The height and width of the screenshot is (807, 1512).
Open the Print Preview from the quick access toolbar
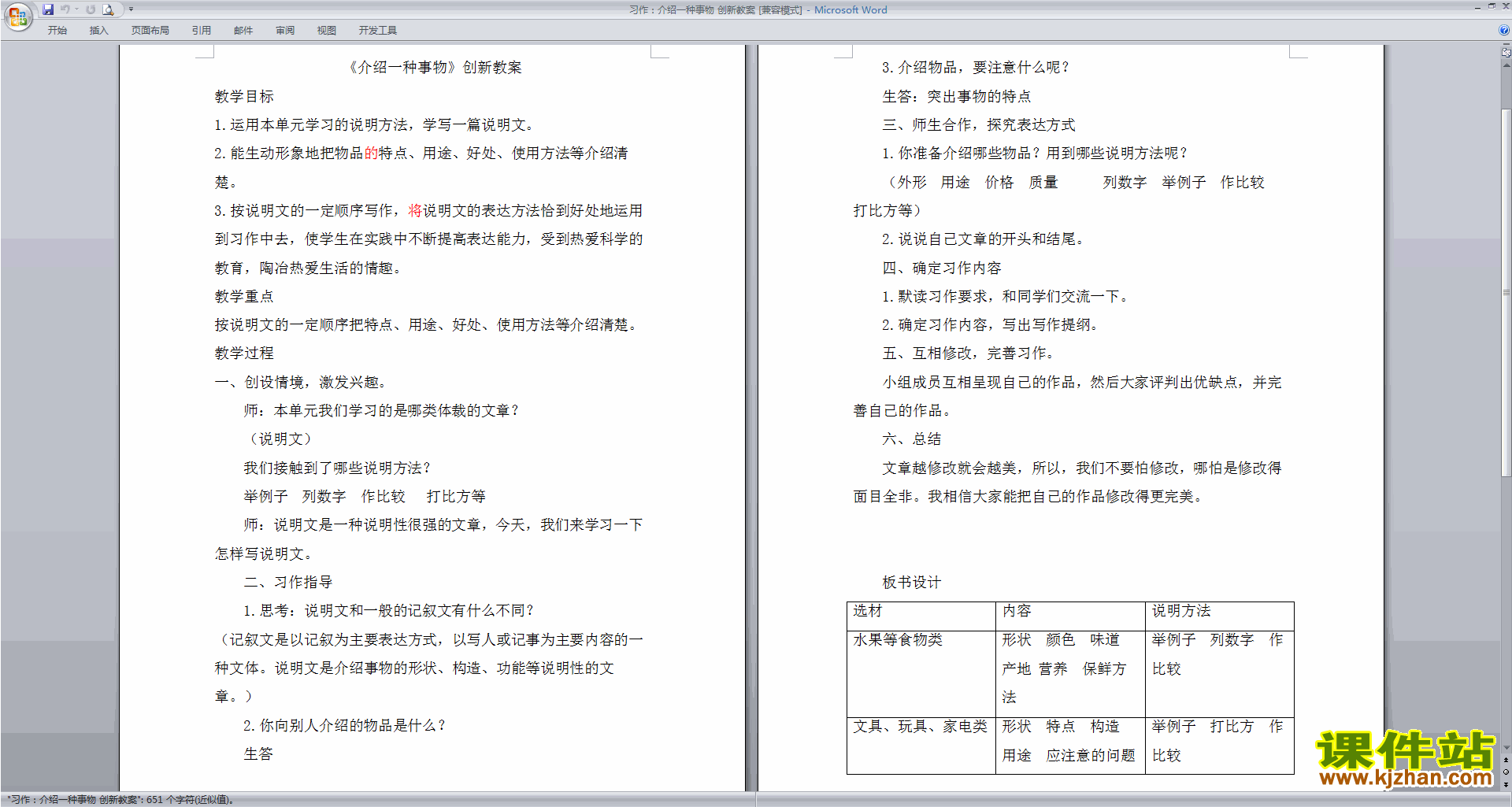point(109,9)
